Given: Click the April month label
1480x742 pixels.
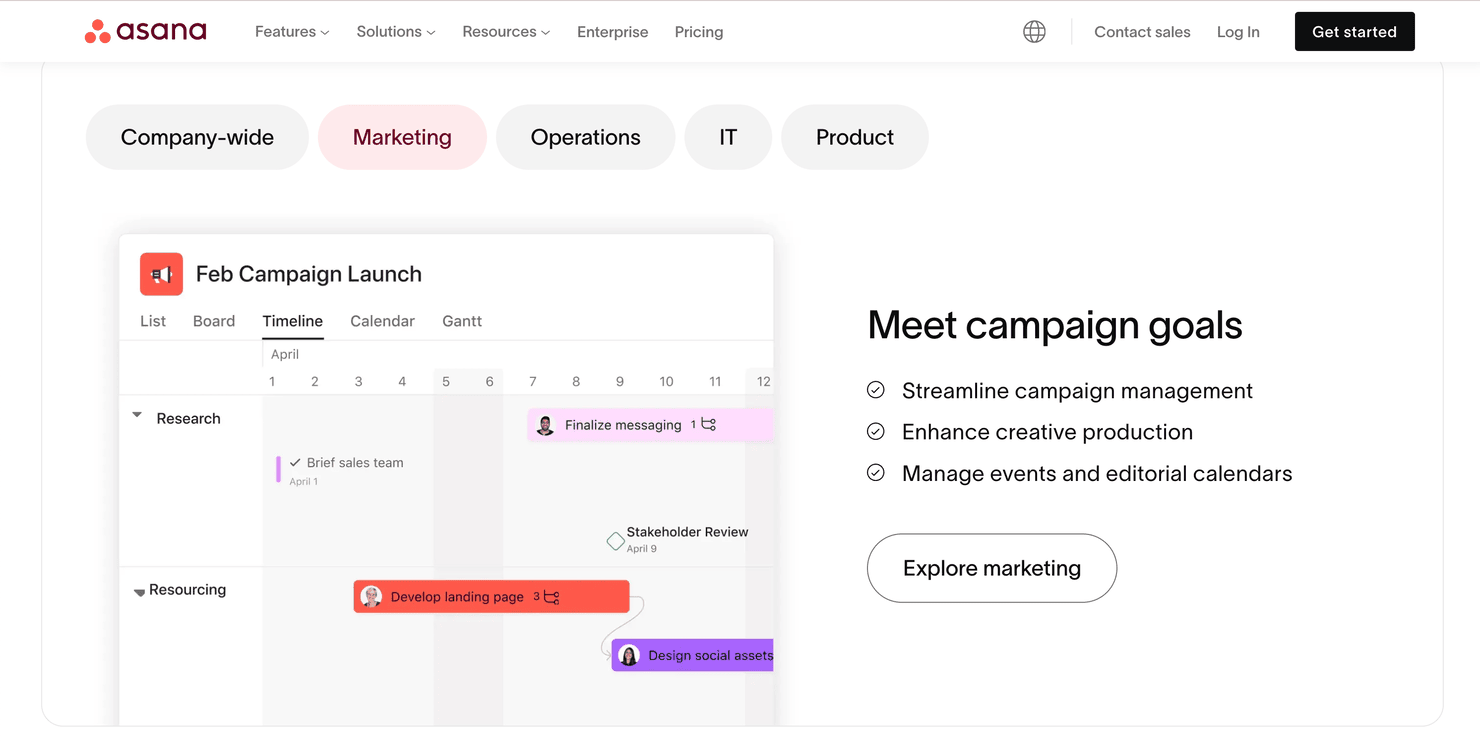Looking at the screenshot, I should (285, 354).
